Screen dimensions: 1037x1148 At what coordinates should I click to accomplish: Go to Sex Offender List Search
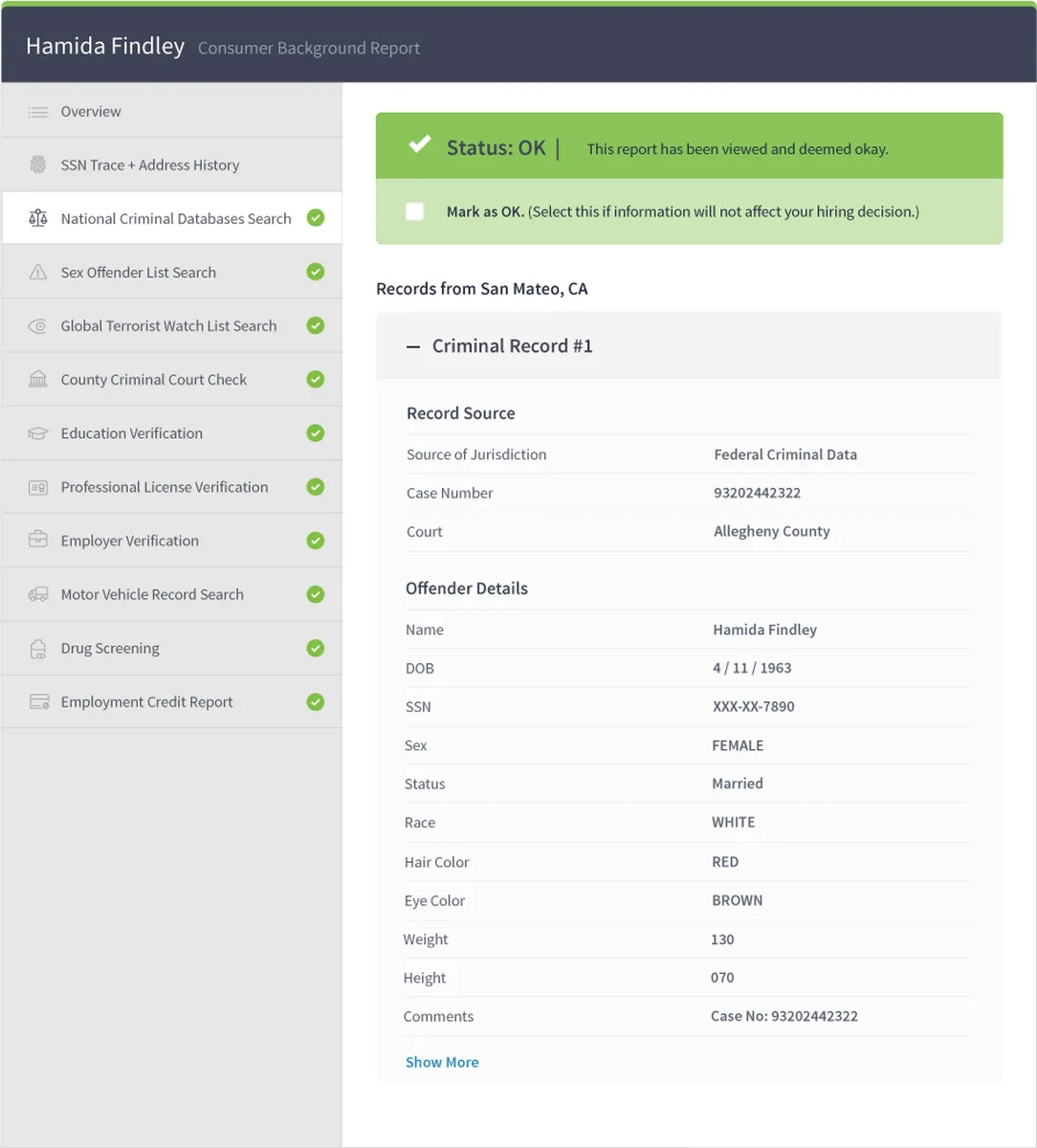(x=171, y=272)
